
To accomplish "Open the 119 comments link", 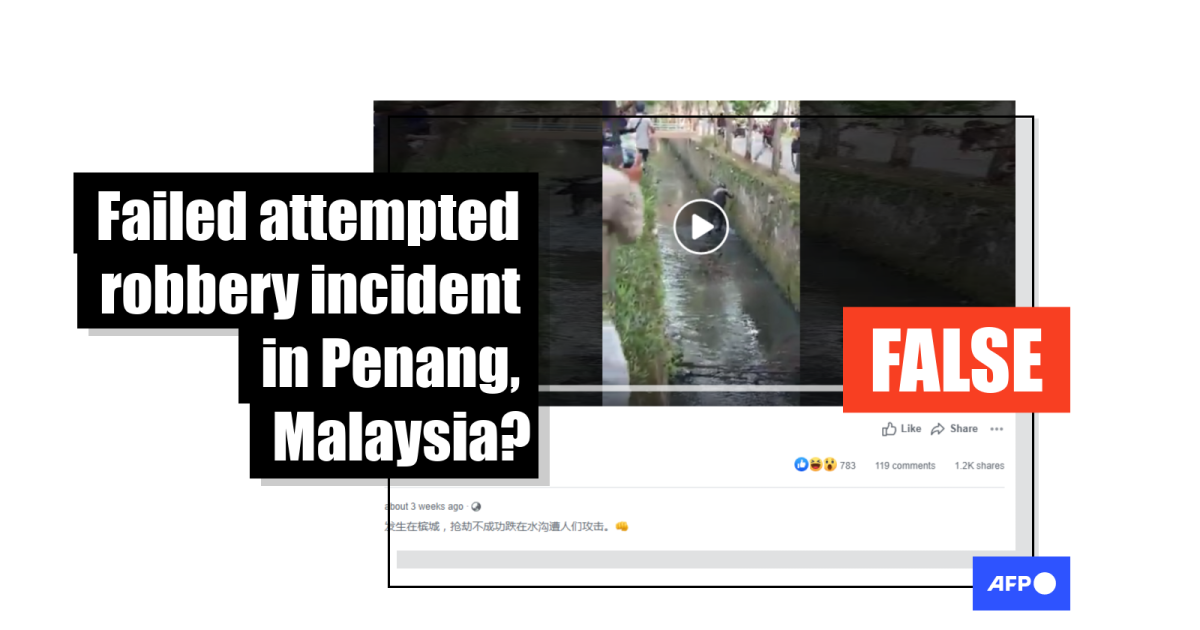I will 905,466.
